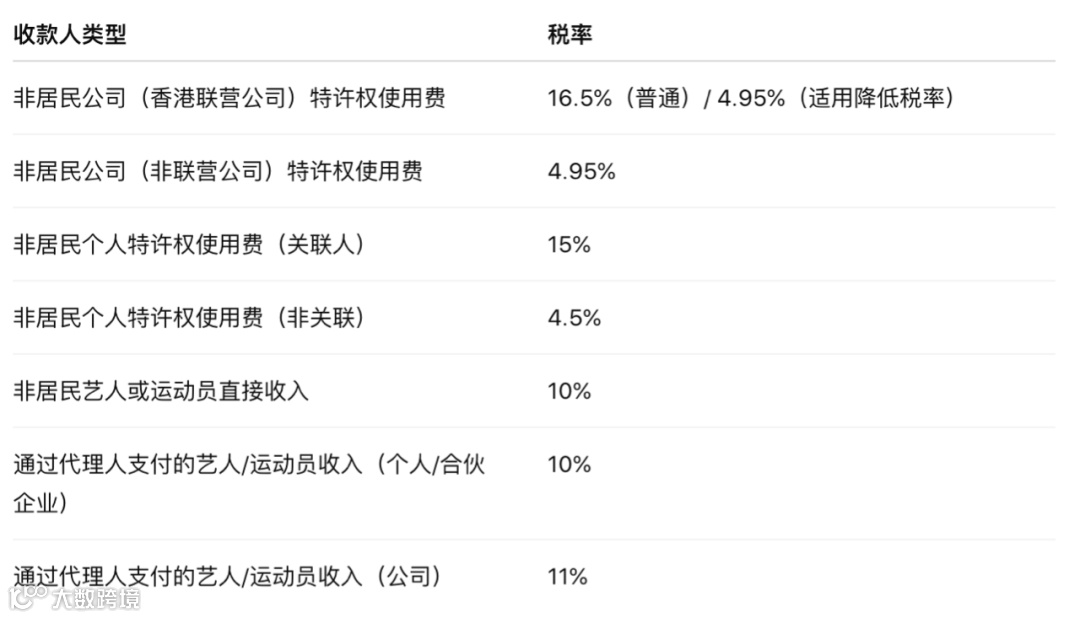
Task: Select the 香港联营公司 royalty row label
Action: coord(229,98)
